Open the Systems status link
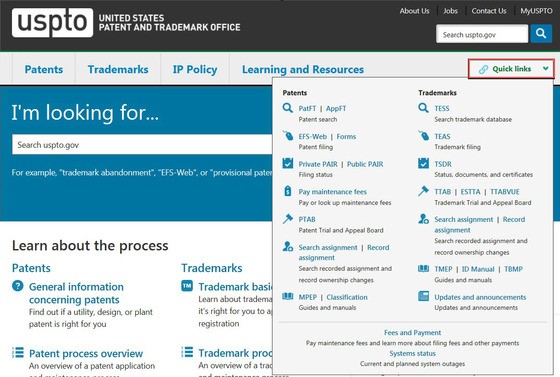The height and width of the screenshot is (377, 560). (412, 353)
